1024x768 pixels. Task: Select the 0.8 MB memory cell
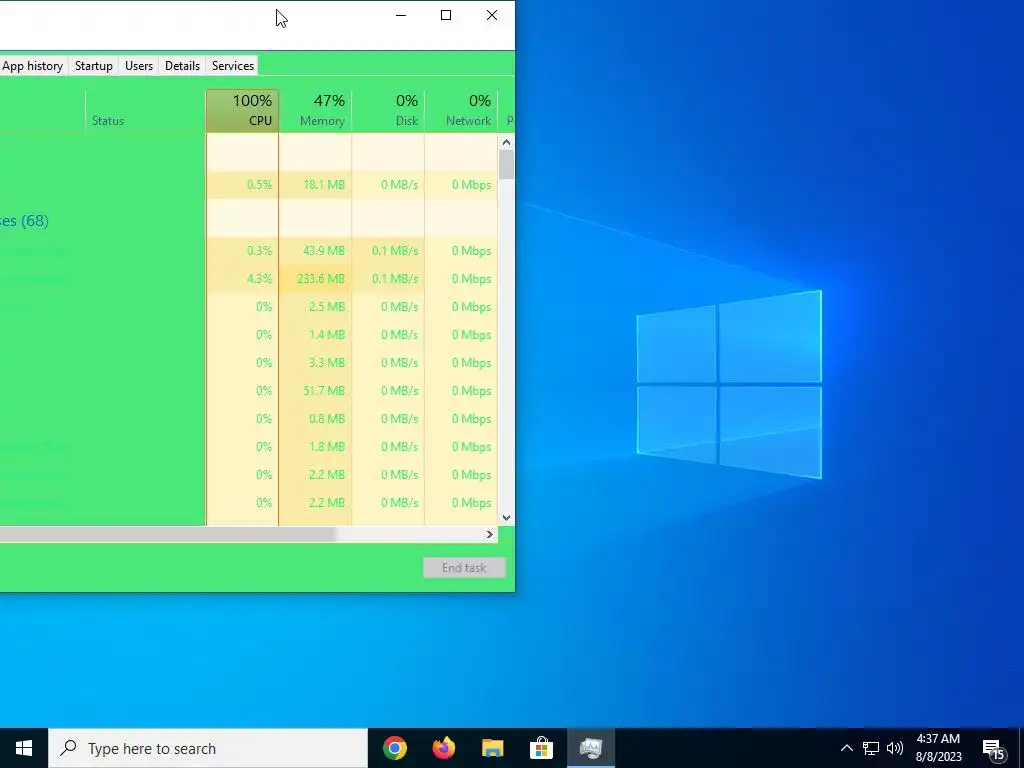(x=315, y=419)
